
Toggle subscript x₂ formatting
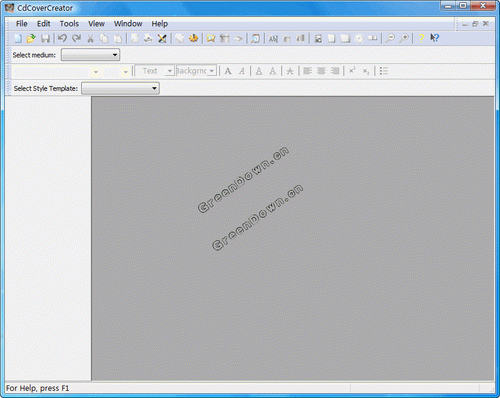click(x=366, y=71)
